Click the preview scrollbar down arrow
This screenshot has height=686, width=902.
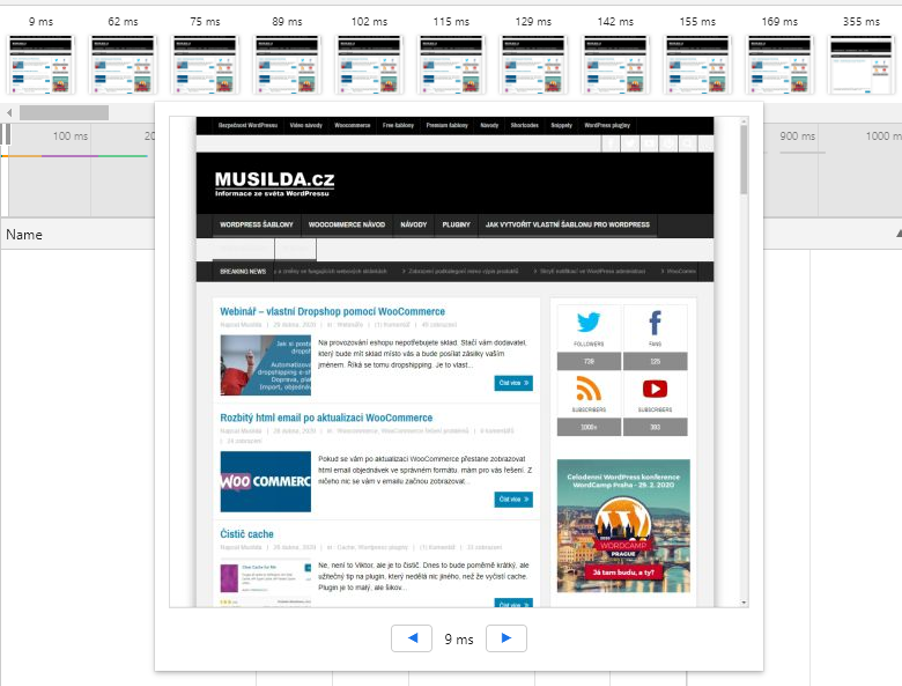(744, 603)
